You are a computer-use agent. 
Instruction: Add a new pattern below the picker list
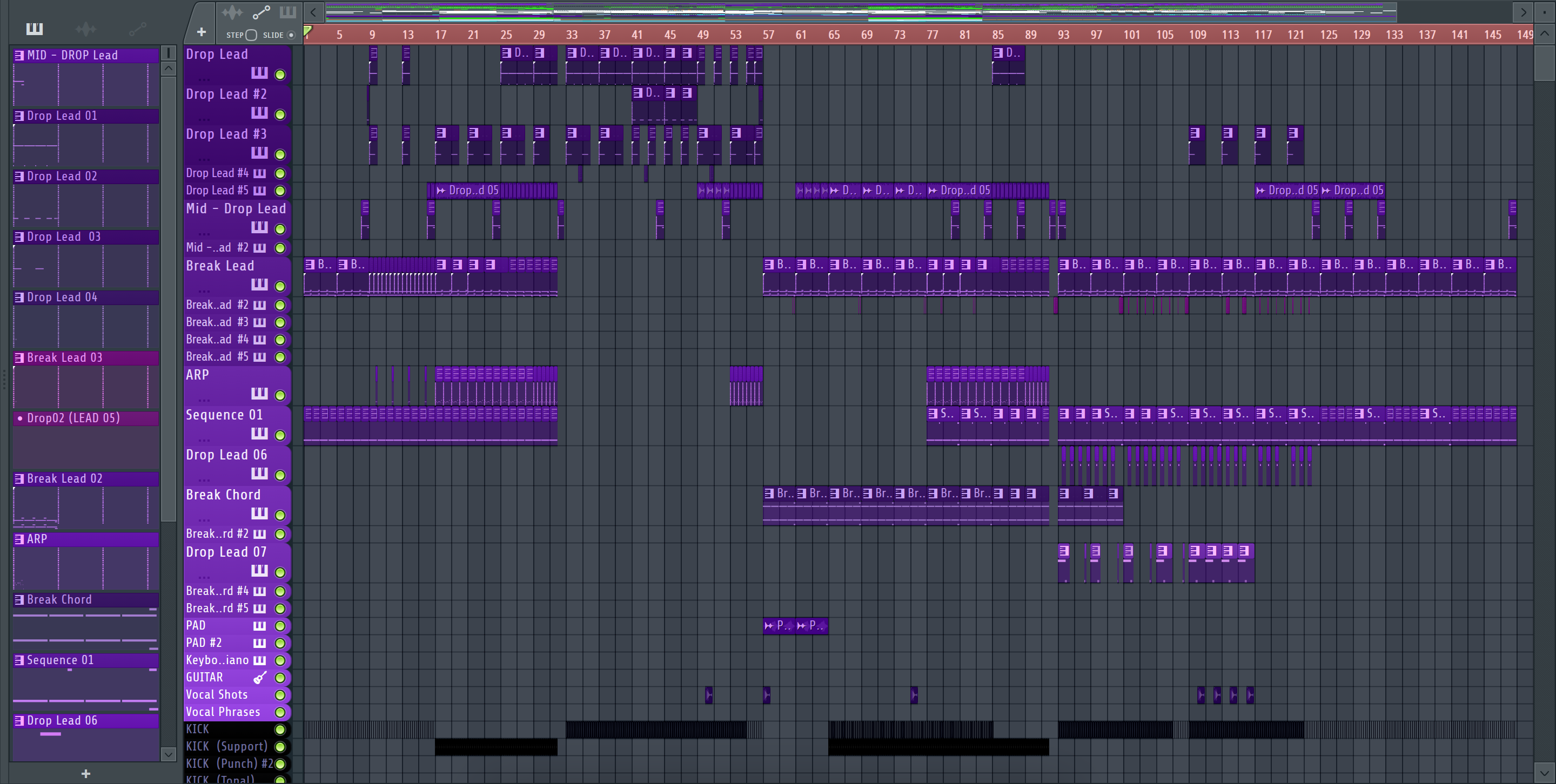86,773
